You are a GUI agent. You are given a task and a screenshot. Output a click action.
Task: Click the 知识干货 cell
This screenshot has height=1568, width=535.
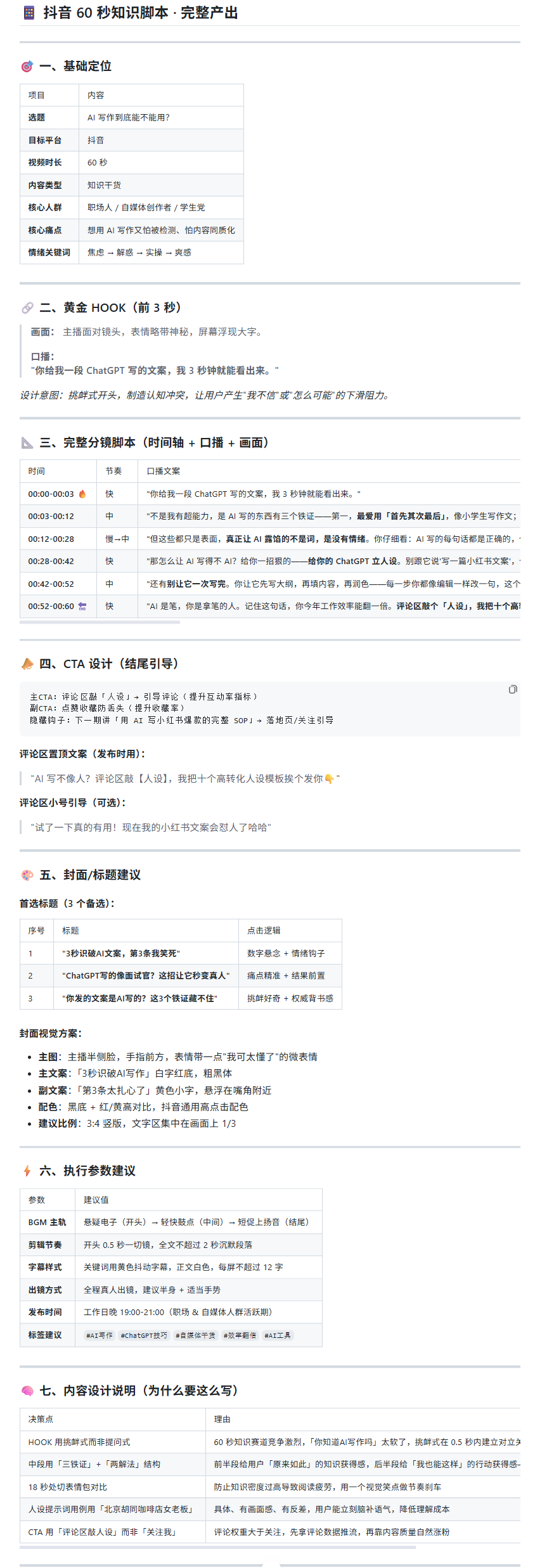[x=161, y=185]
